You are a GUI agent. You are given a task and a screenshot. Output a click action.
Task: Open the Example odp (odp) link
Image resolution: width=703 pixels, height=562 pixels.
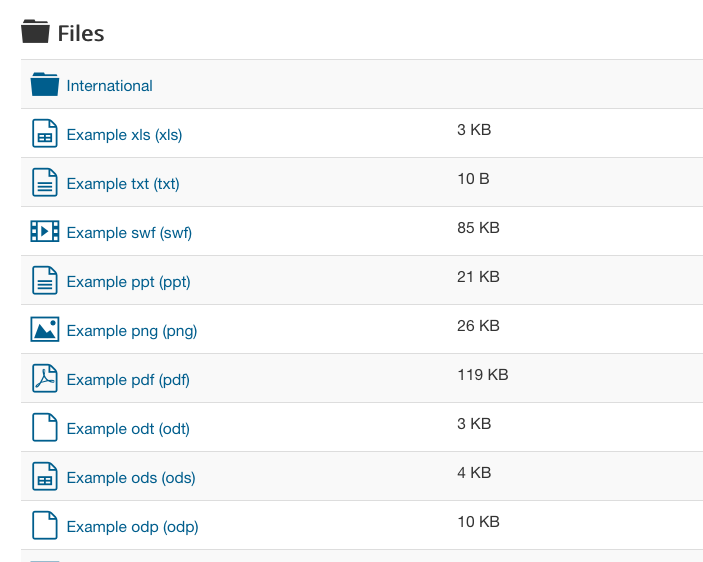click(x=133, y=527)
